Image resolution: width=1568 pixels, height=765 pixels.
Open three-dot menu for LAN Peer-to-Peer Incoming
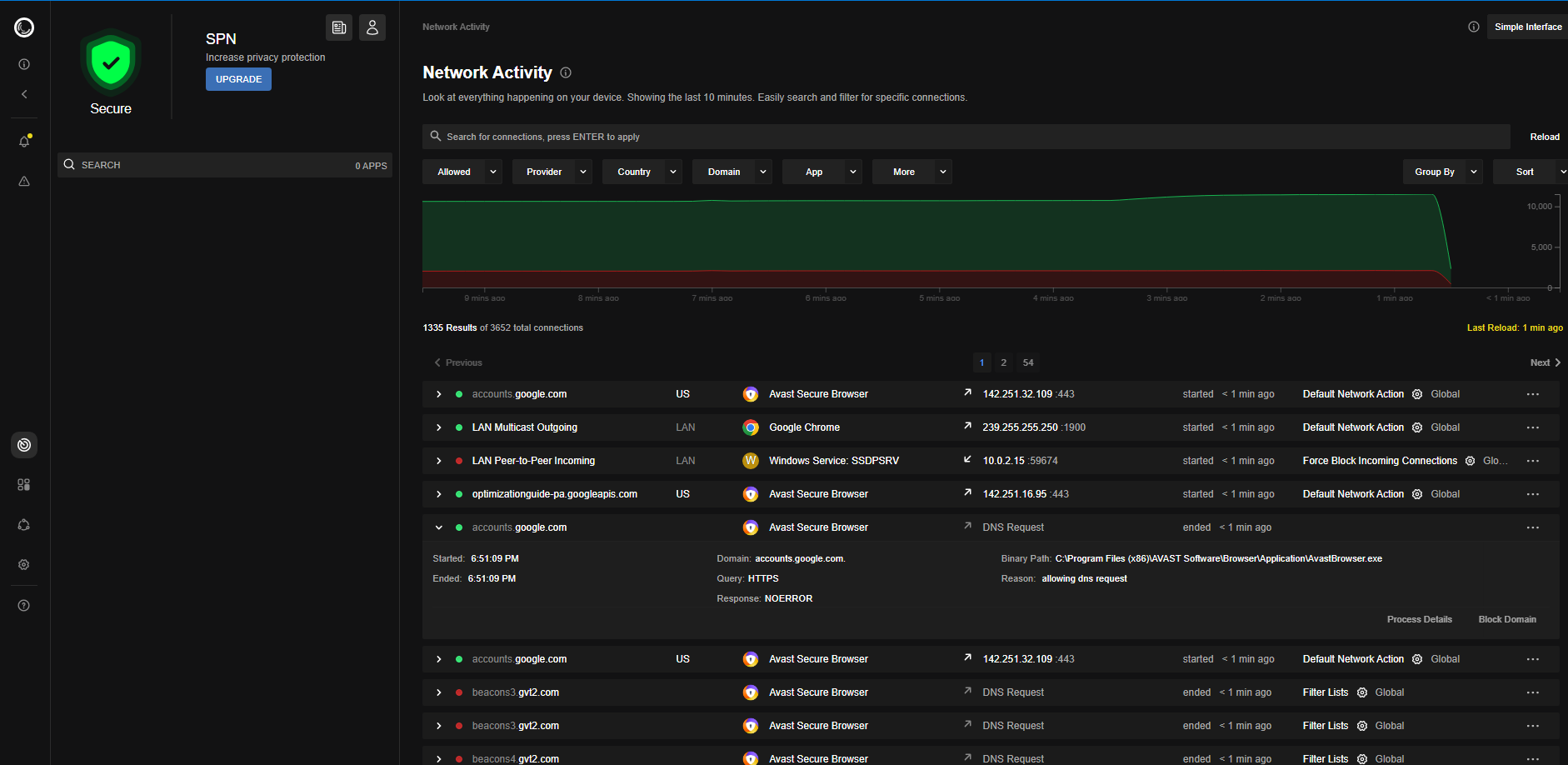click(x=1533, y=461)
